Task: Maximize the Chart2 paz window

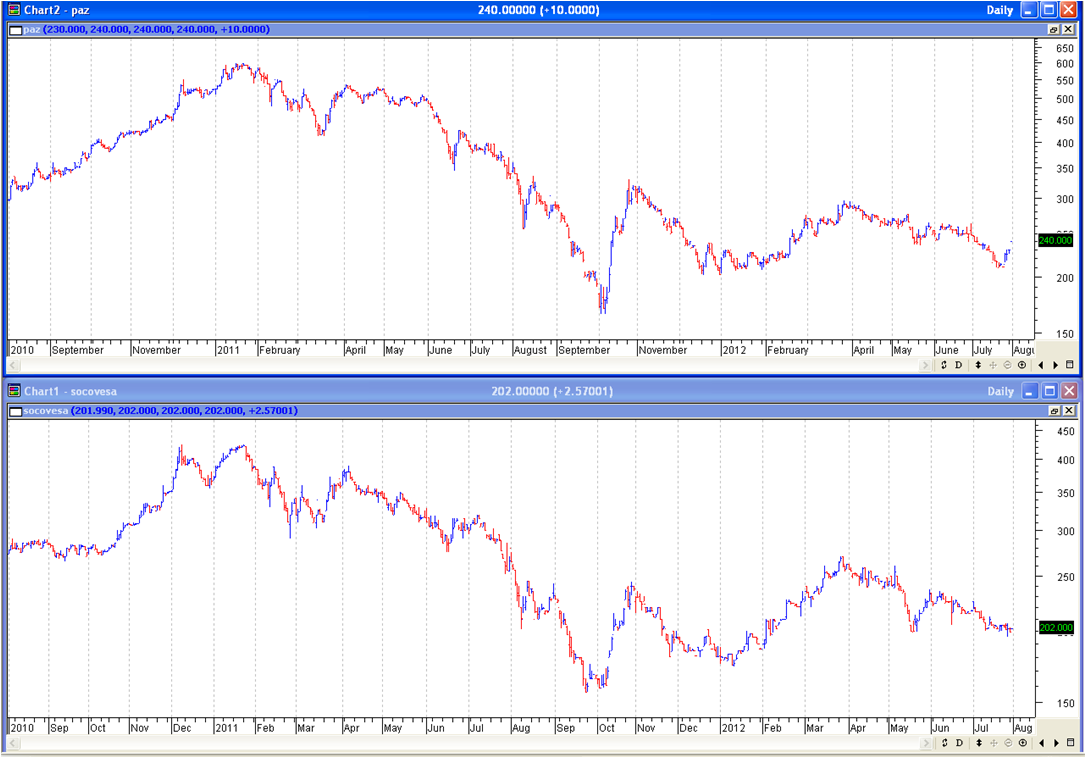Action: 1049,10
